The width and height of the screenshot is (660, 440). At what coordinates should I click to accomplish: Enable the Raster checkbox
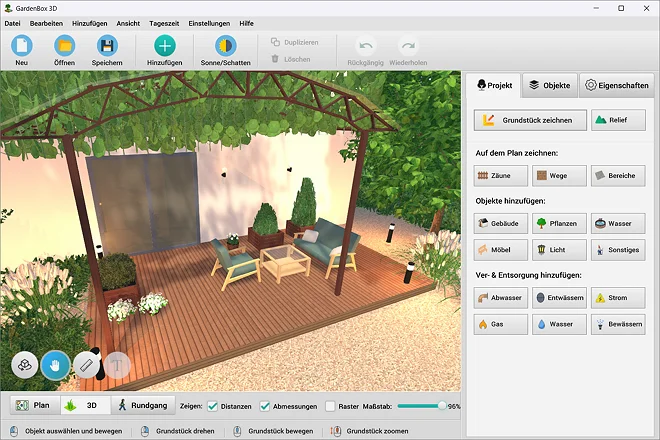(x=330, y=406)
